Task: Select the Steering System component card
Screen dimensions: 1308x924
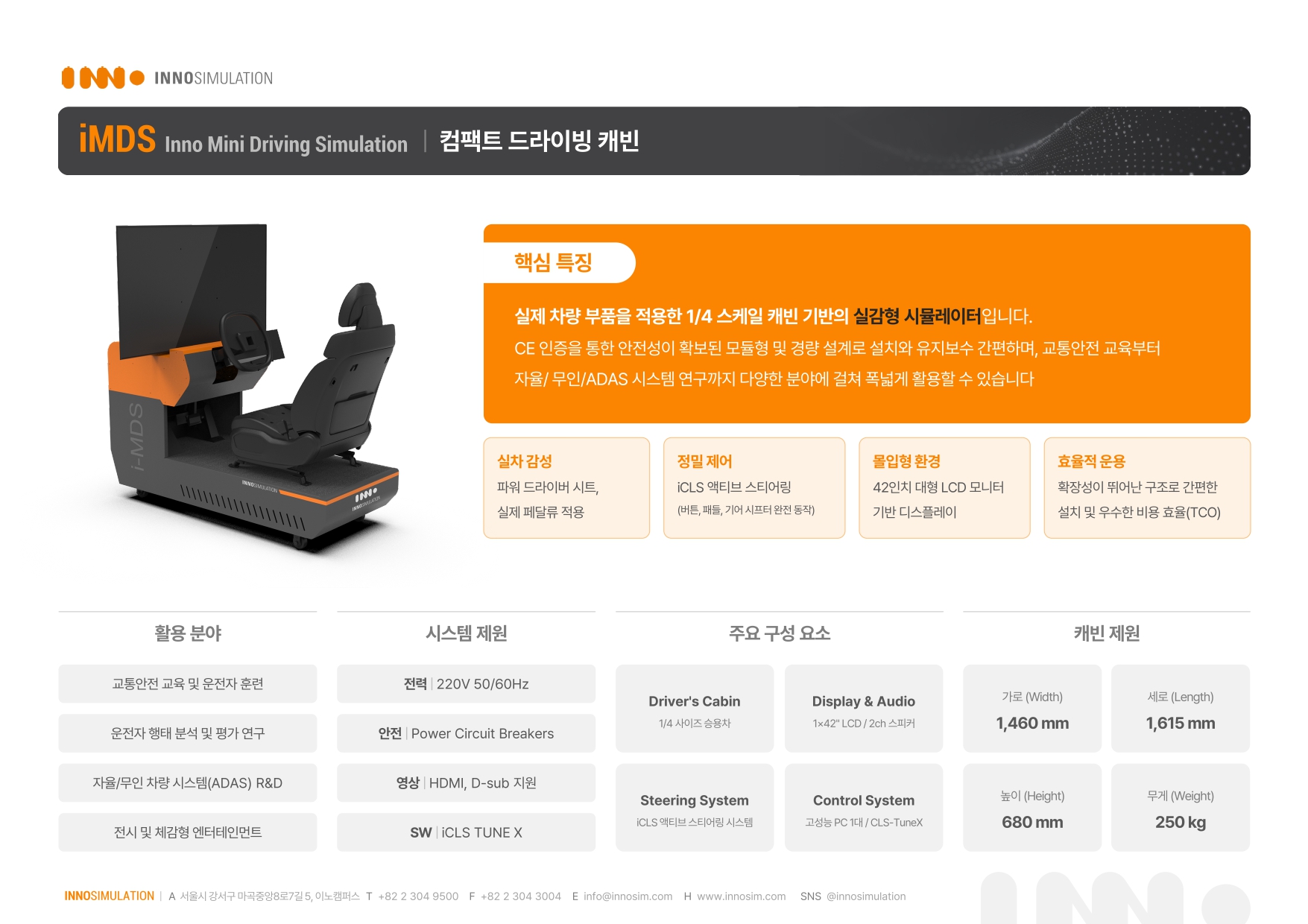Action: tap(695, 808)
